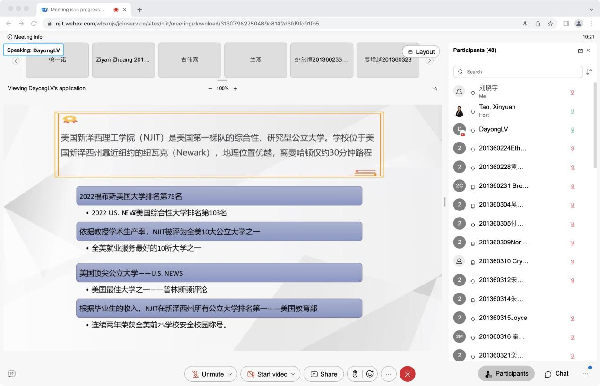Show next video thumbnails with right arrow
The image size is (600, 386).
pos(429,60)
